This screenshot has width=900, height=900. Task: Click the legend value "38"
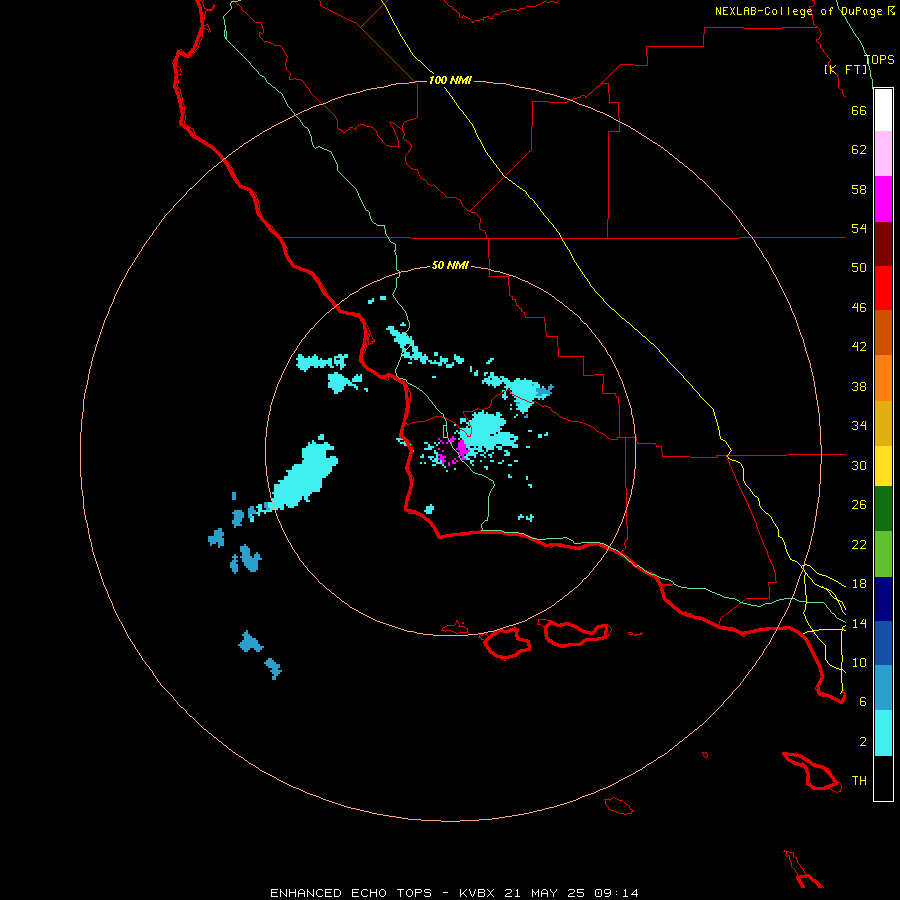point(859,387)
